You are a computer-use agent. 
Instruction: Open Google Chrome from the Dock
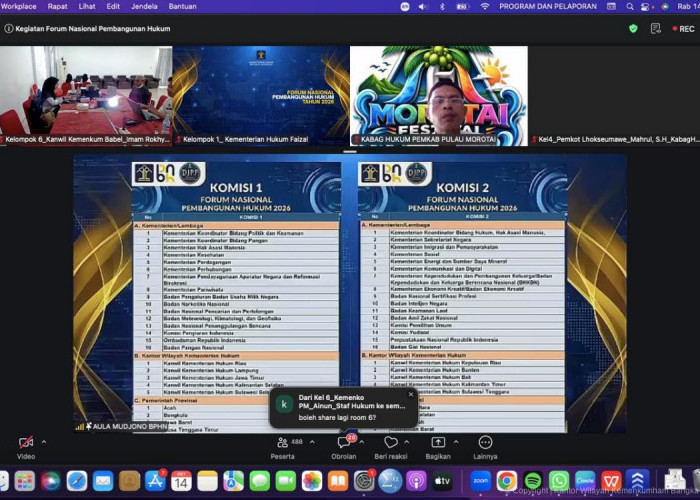(507, 481)
